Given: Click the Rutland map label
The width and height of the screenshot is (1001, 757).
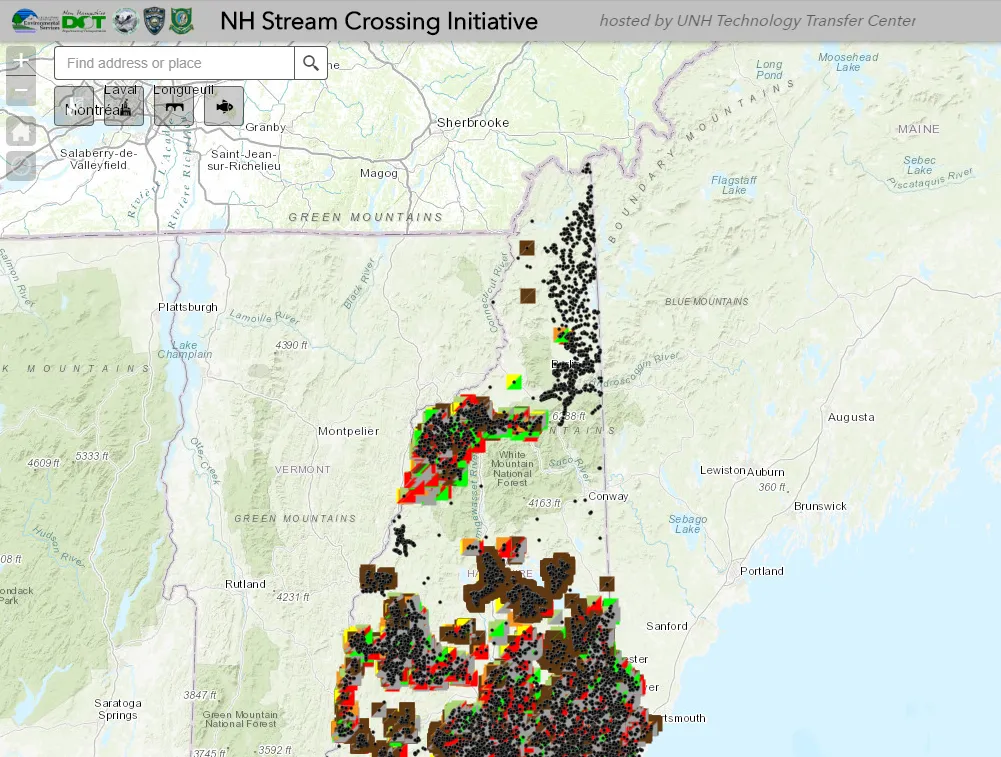Looking at the screenshot, I should click(245, 584).
